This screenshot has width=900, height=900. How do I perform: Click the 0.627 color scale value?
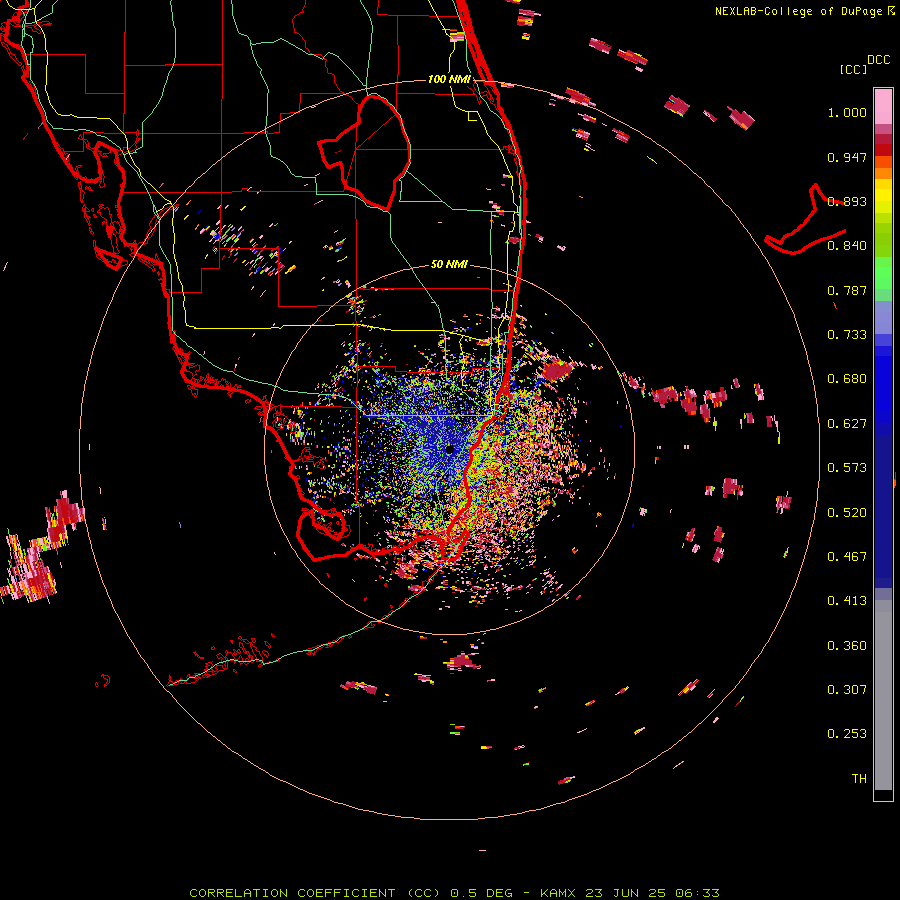847,424
